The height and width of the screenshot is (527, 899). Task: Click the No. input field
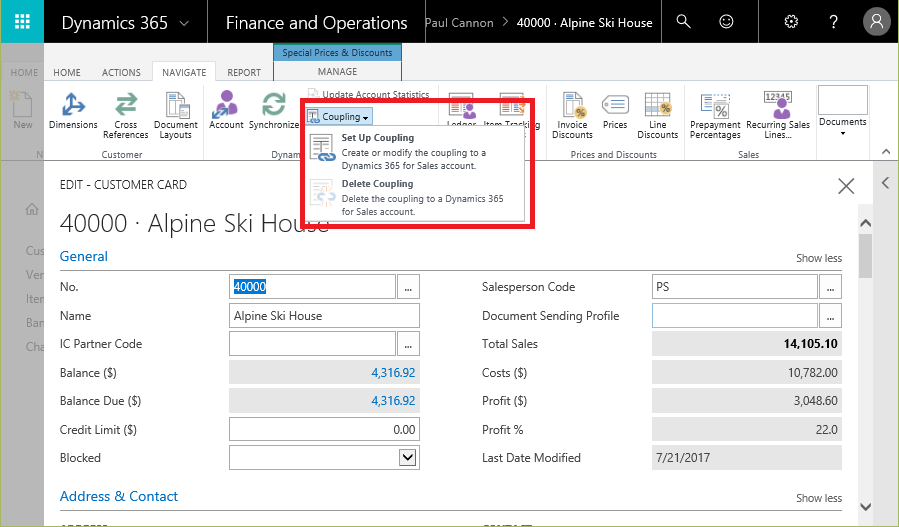(x=312, y=287)
